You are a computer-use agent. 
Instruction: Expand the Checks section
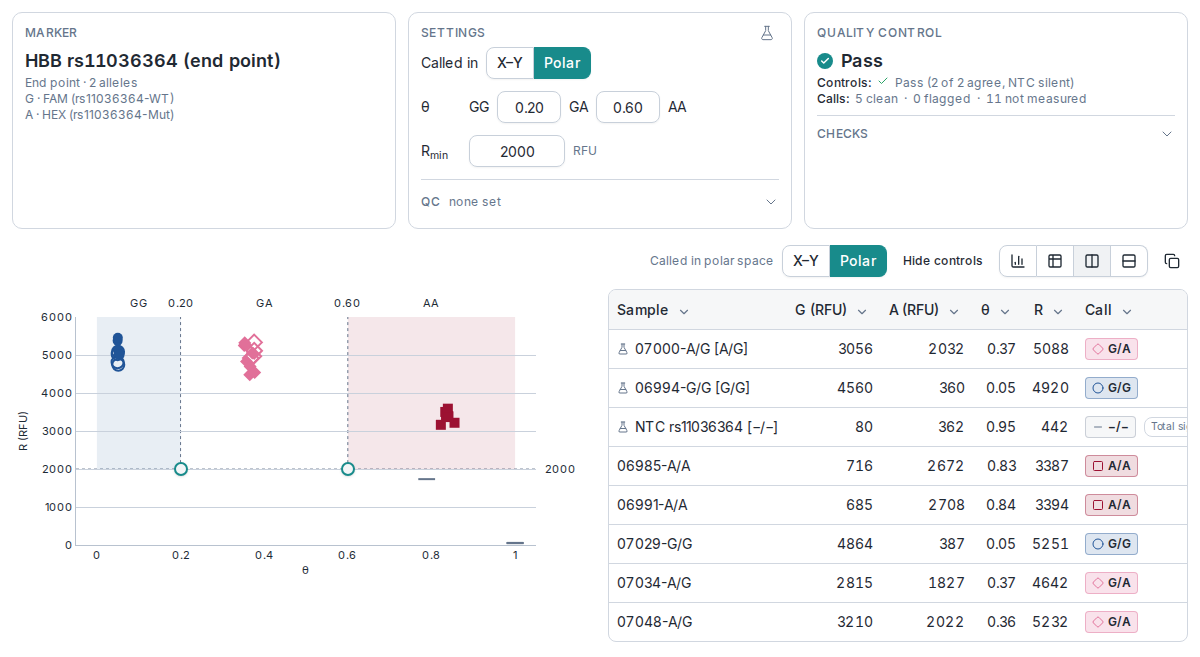pos(1167,134)
